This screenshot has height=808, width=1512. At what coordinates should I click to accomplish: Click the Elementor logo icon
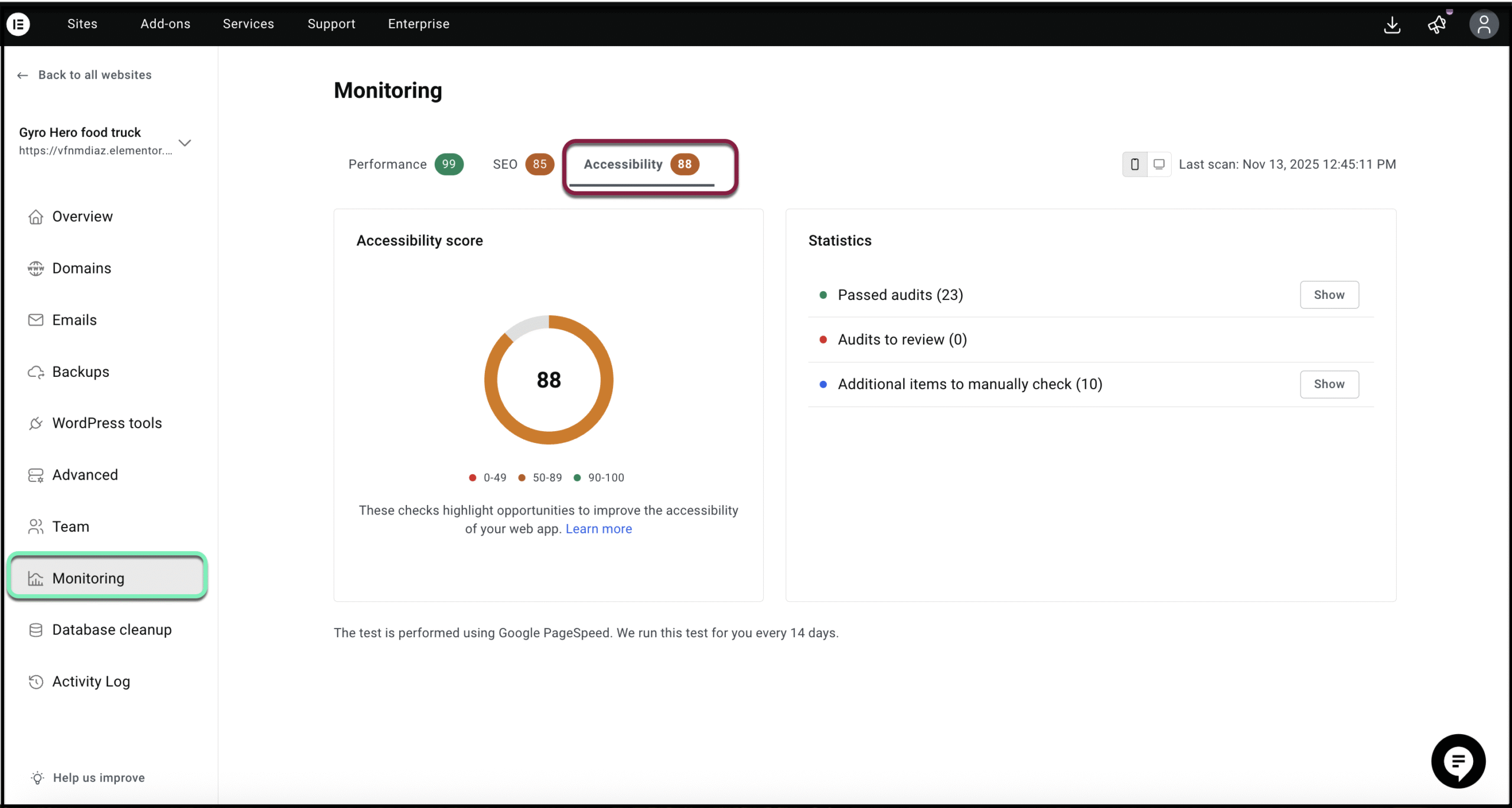point(18,24)
